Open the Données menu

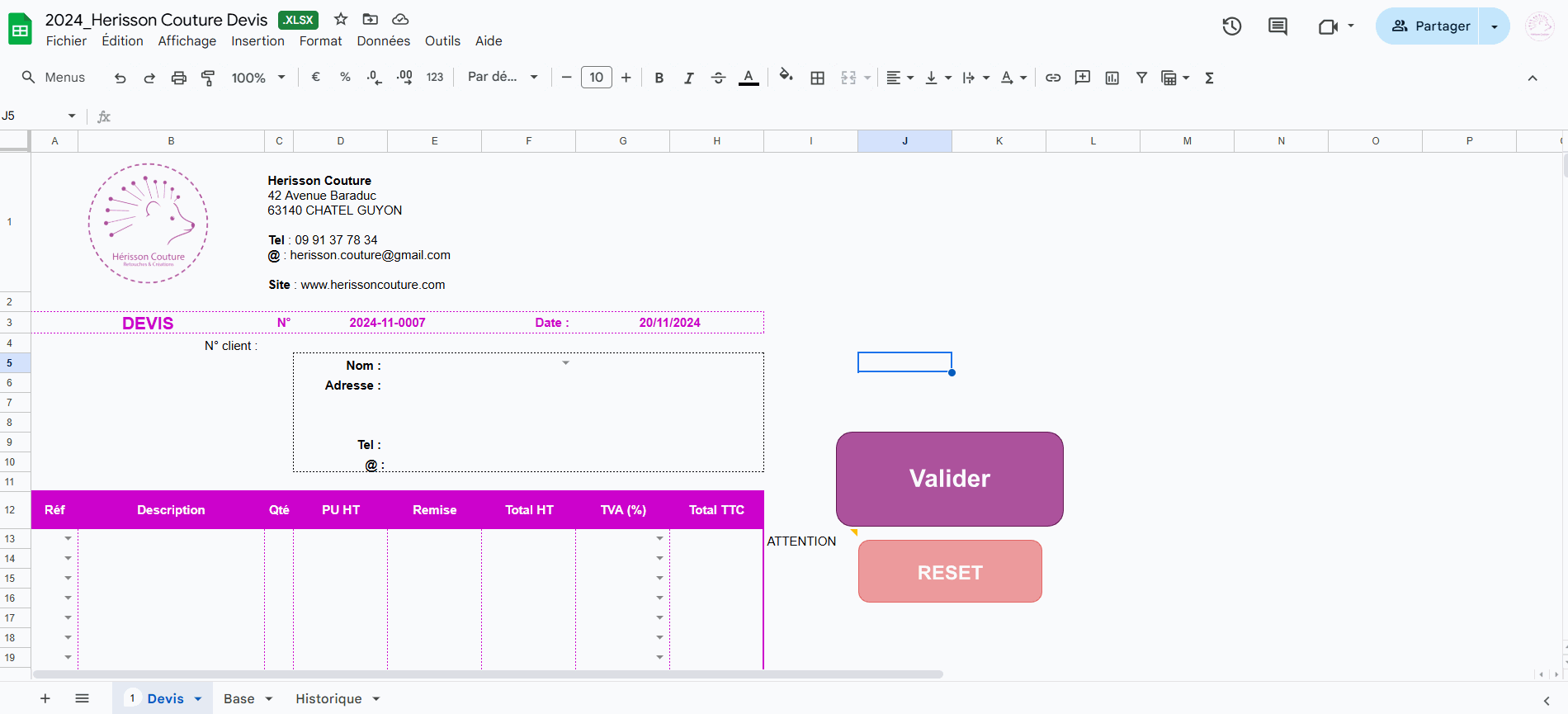coord(383,41)
